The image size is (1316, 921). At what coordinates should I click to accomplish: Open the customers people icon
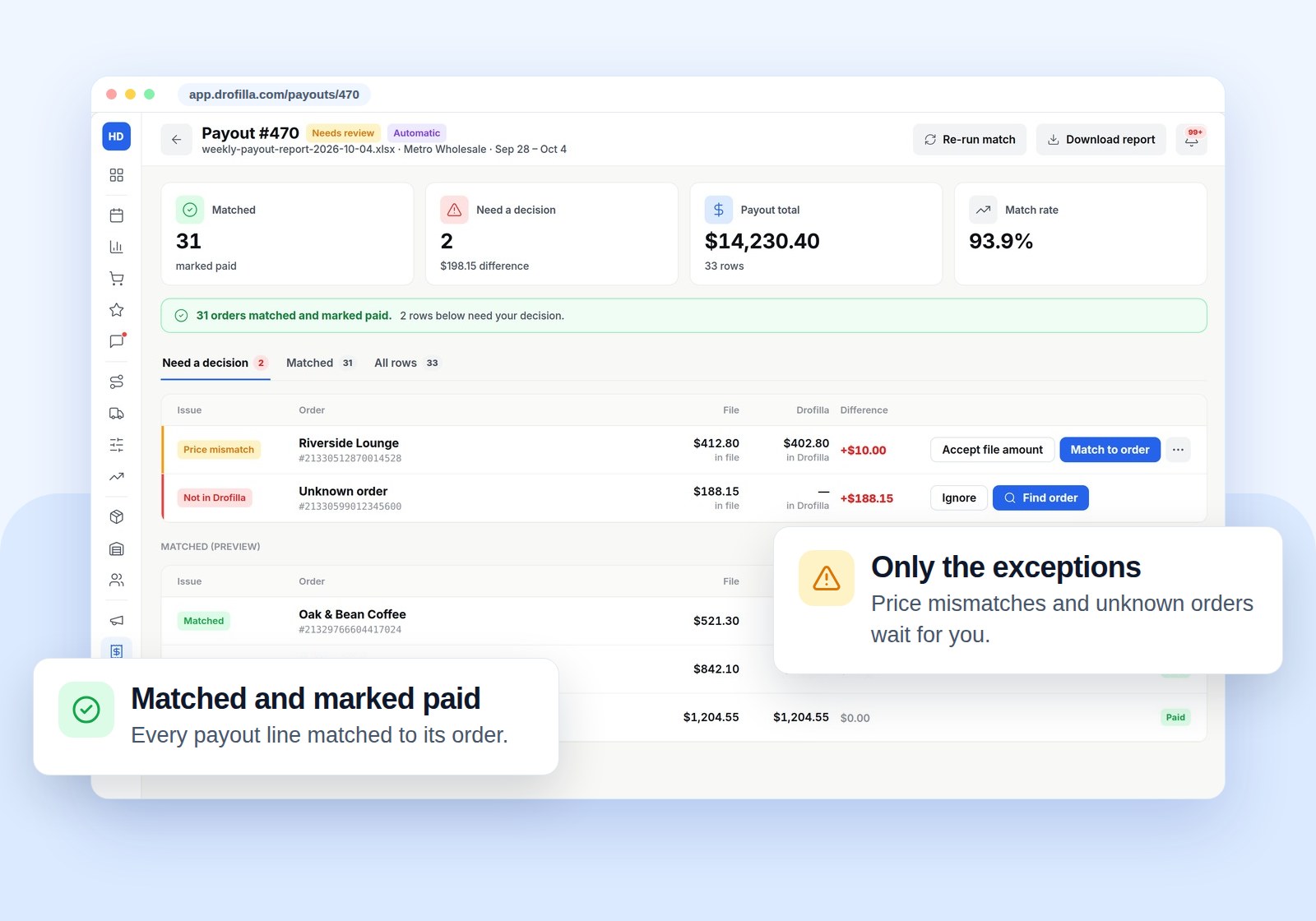pyautogui.click(x=116, y=581)
